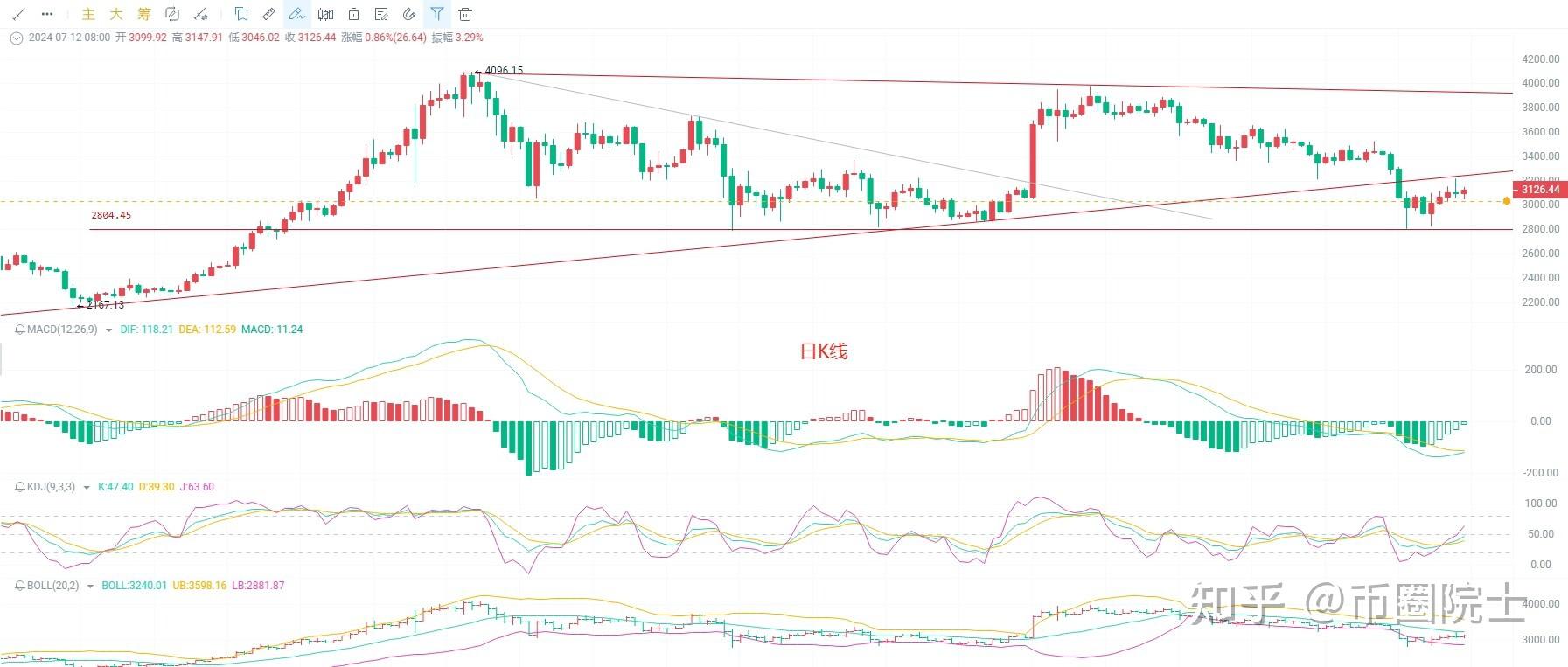Click the BOLL alert bell icon

click(x=21, y=586)
